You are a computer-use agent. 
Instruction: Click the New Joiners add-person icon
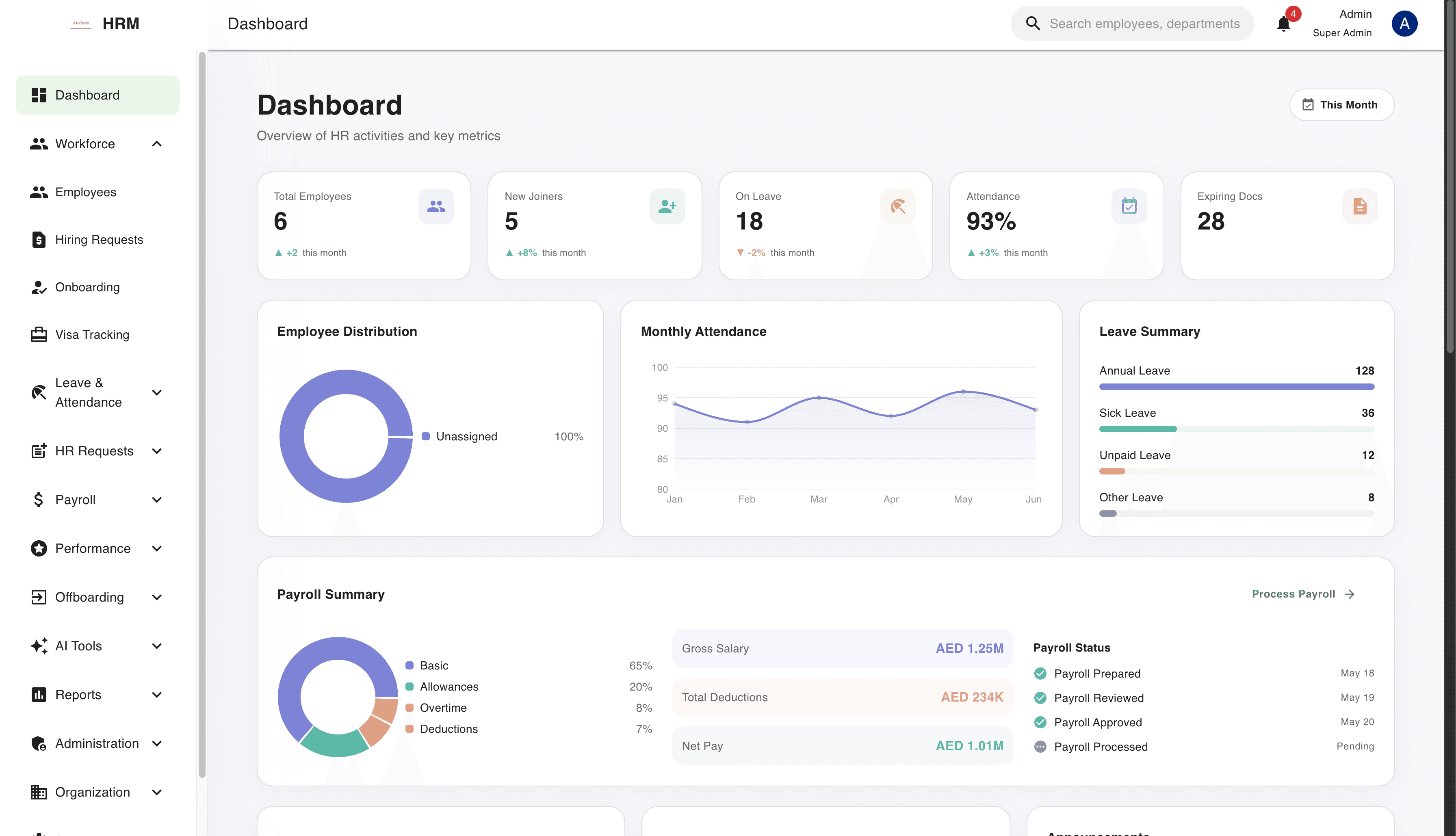click(x=667, y=206)
